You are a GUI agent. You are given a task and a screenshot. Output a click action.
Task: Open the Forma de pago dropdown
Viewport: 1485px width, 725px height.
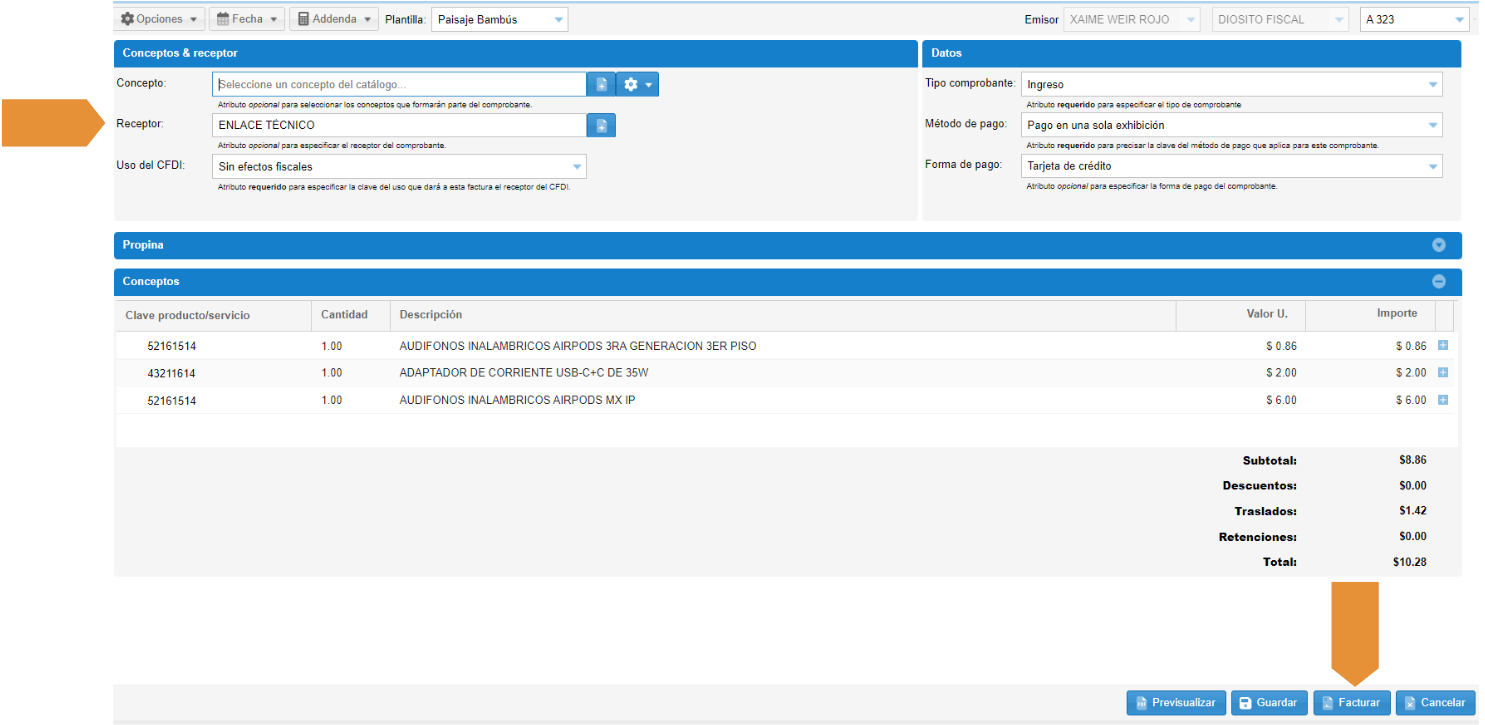pos(1233,166)
